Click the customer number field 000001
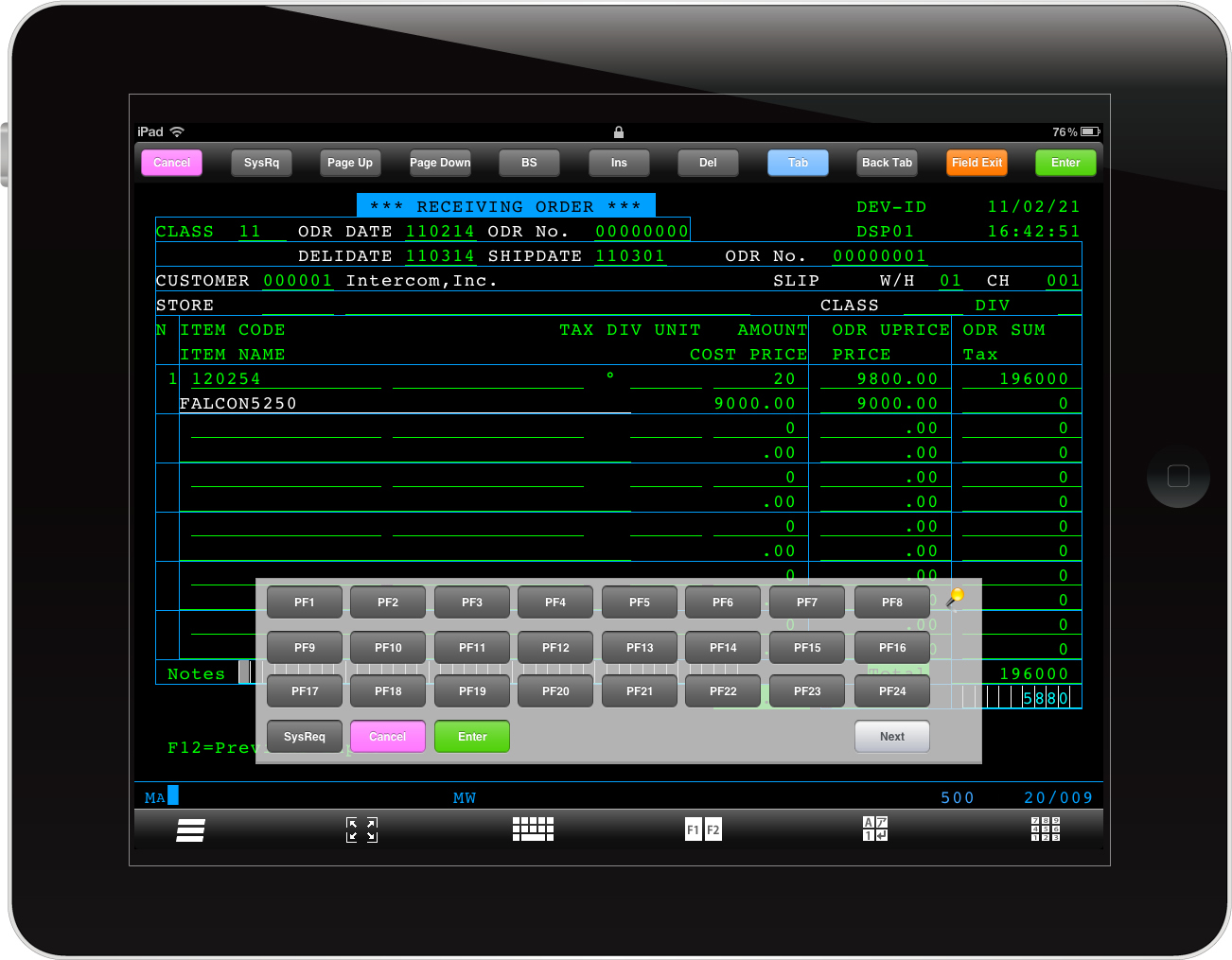The height and width of the screenshot is (960, 1232). pos(298,281)
